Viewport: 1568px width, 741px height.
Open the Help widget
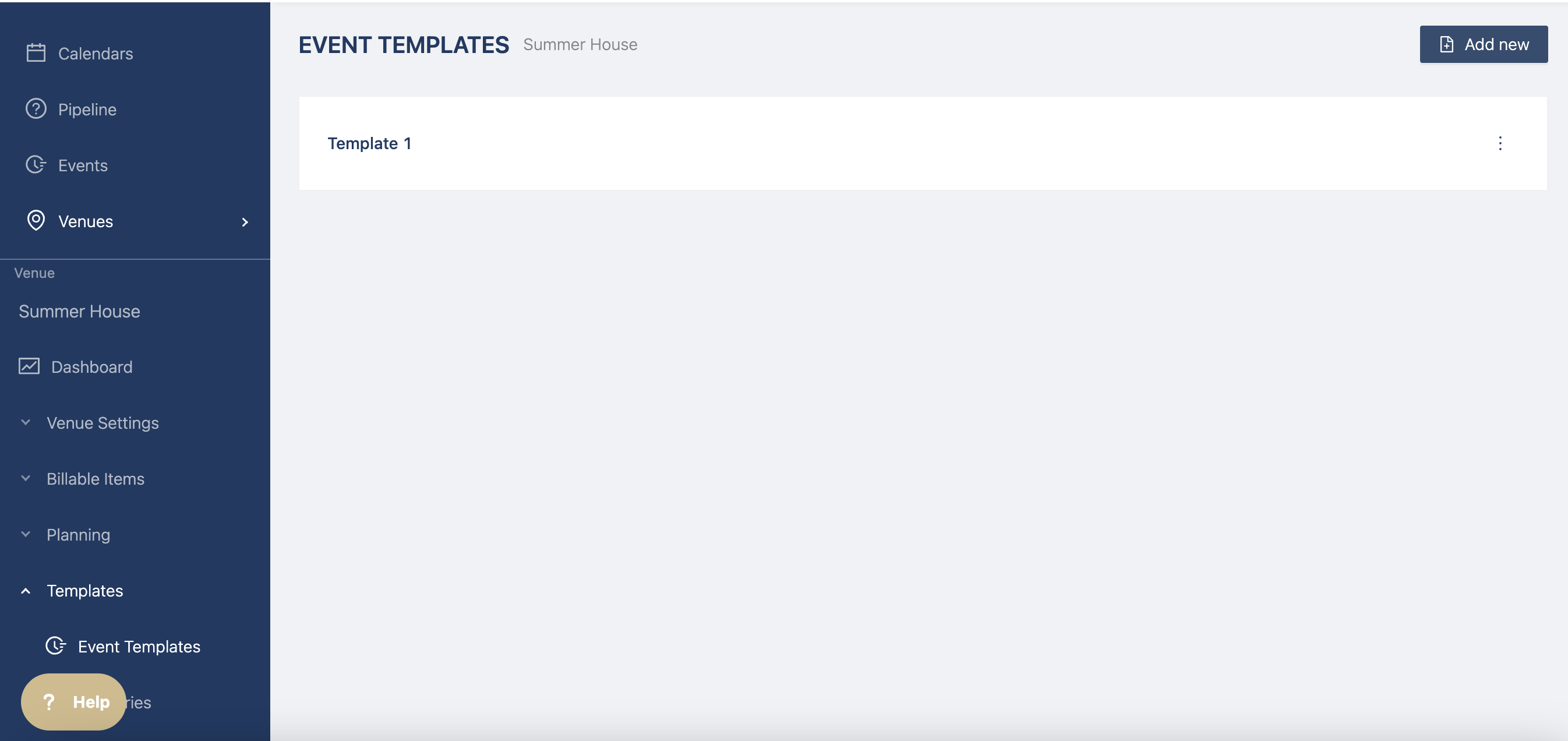[x=73, y=702]
